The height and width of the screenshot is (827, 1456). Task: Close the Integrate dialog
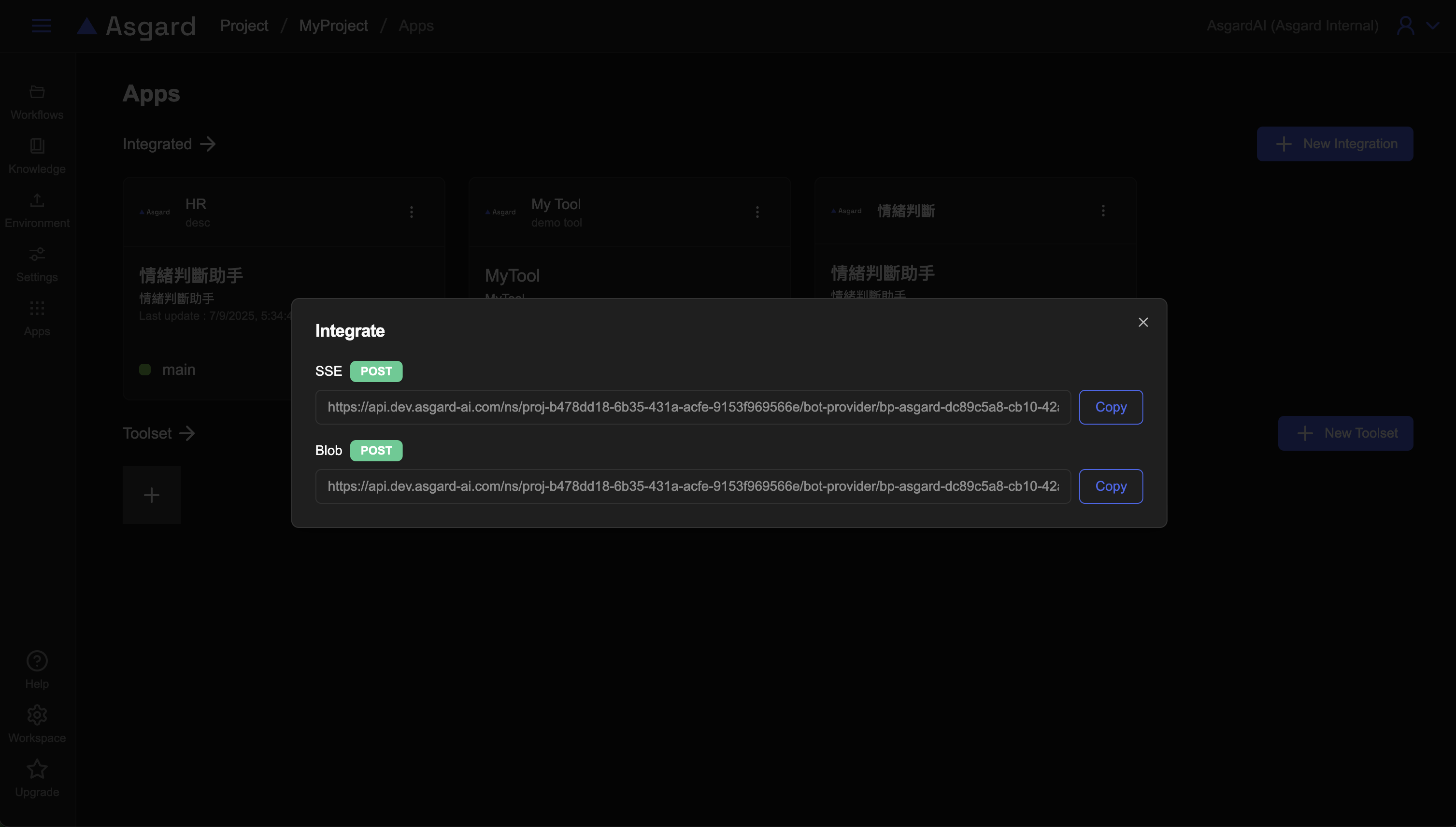[x=1142, y=322]
